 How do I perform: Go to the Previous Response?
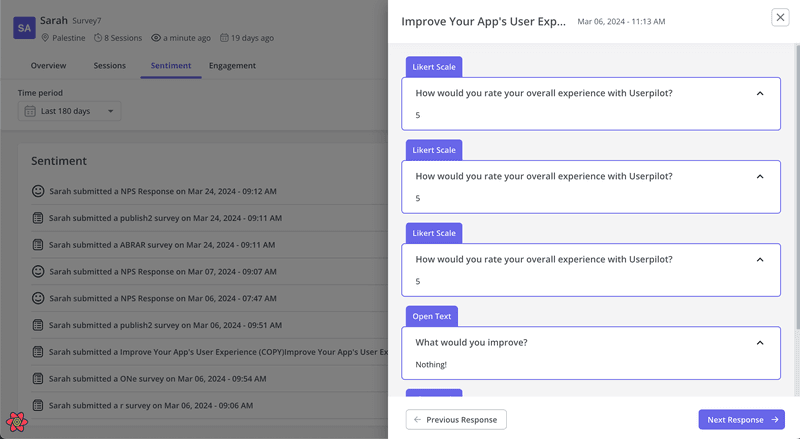coord(456,420)
